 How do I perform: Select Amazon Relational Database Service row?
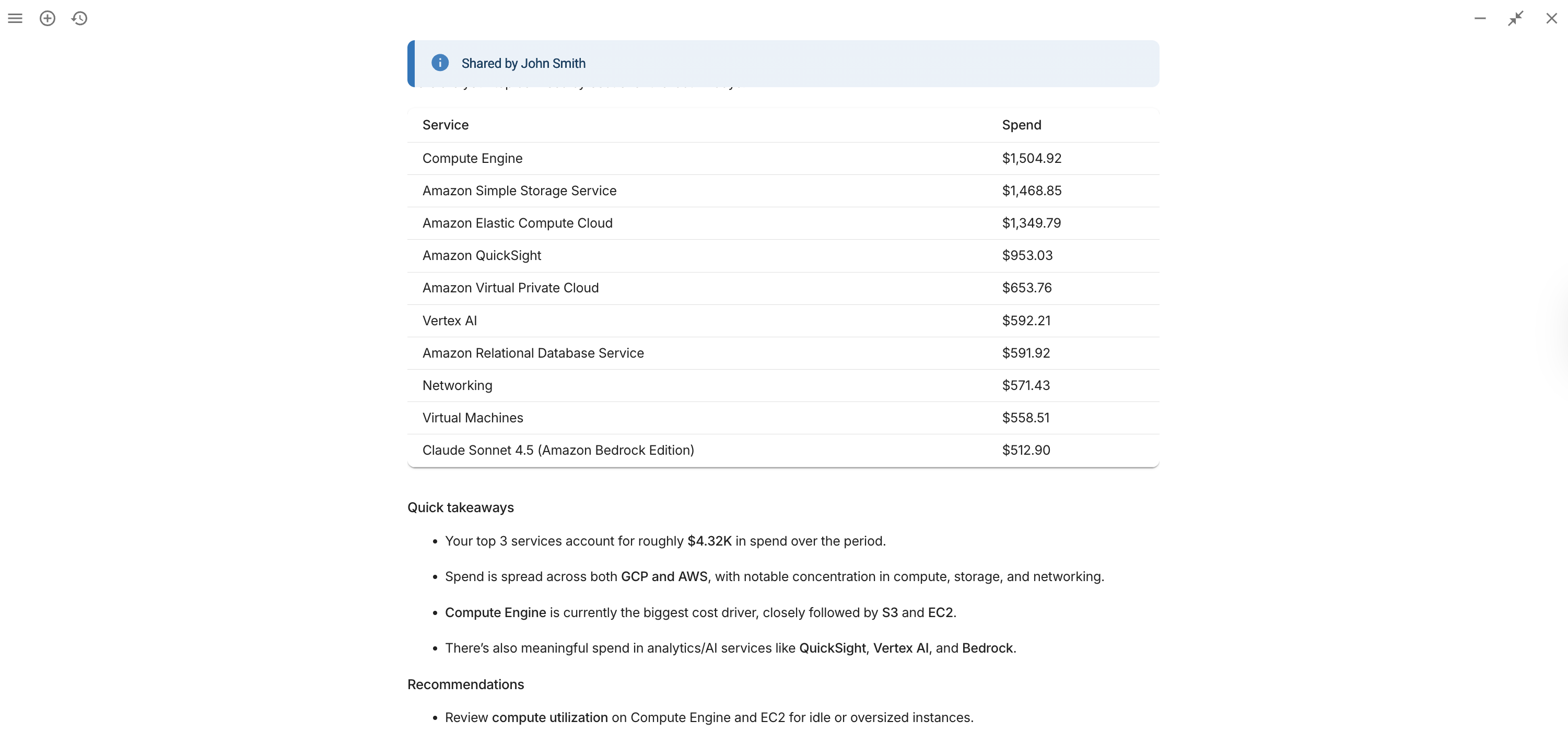pos(533,353)
